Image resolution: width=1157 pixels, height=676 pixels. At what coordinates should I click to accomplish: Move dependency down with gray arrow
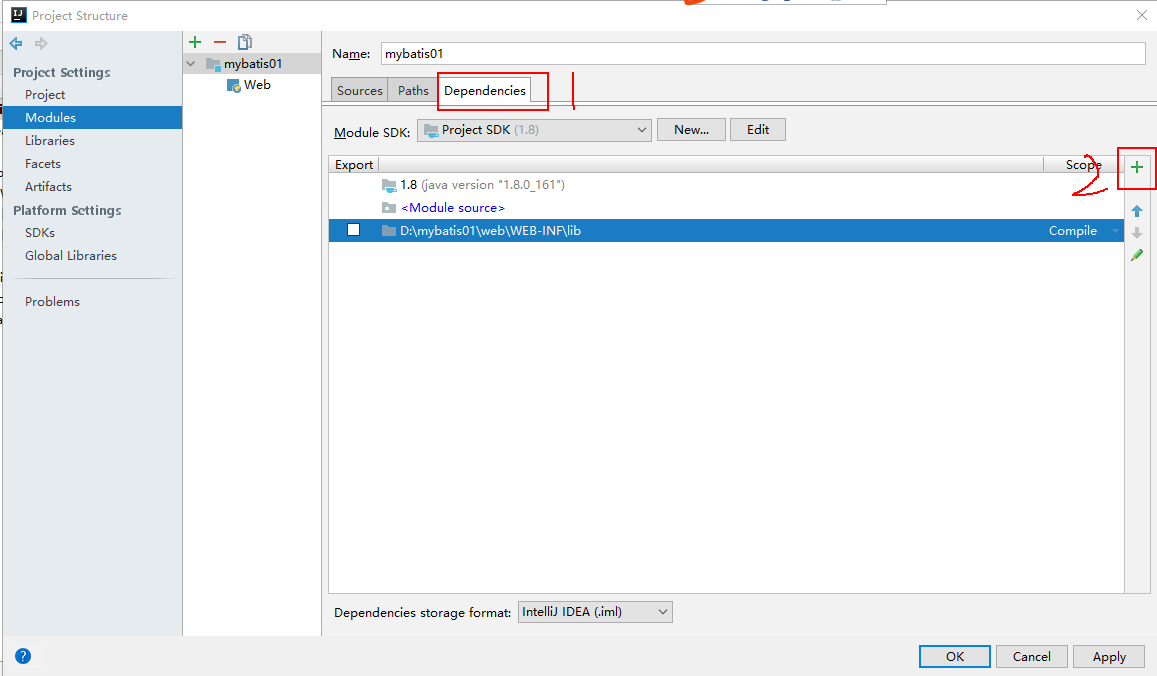[1136, 232]
